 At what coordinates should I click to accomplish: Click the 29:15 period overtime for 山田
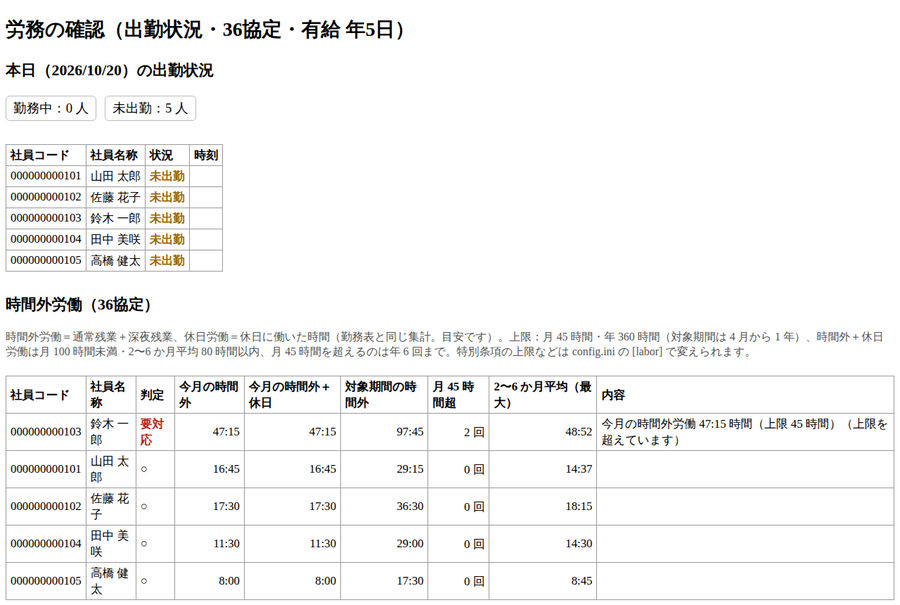point(410,469)
